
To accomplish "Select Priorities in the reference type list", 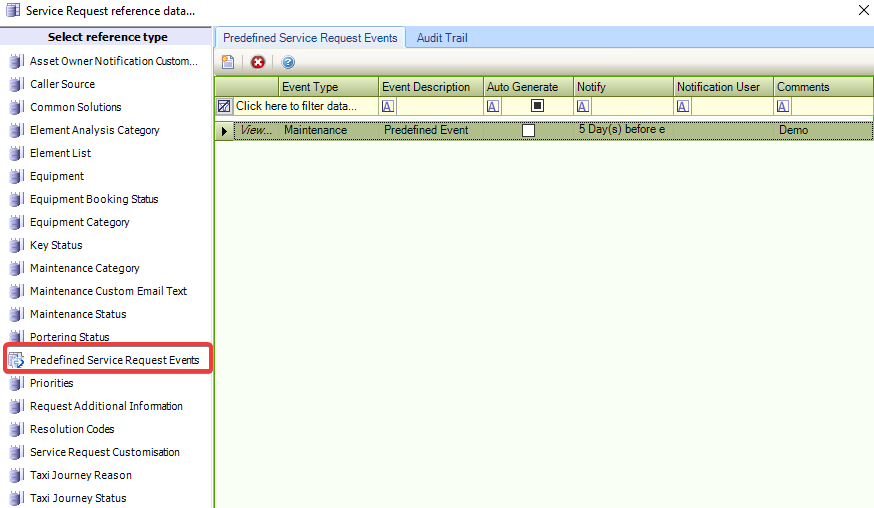I will [51, 383].
